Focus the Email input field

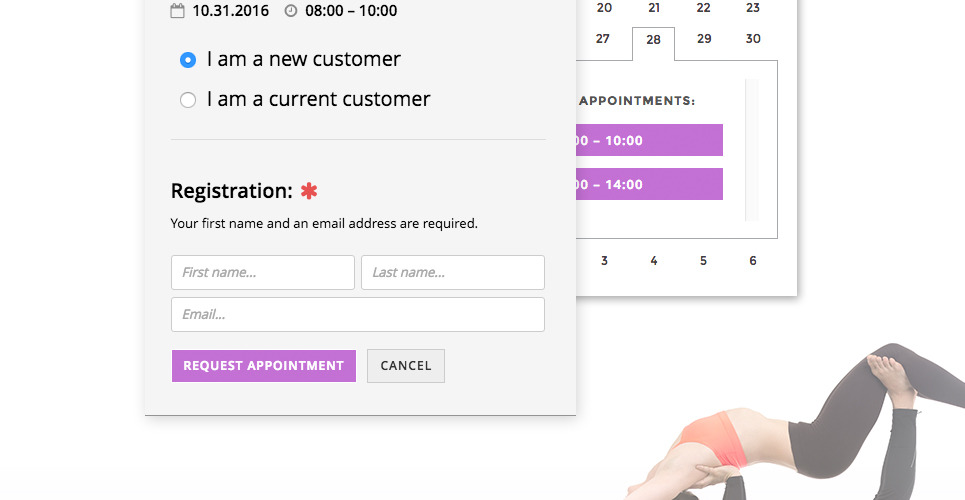pyautogui.click(x=358, y=314)
